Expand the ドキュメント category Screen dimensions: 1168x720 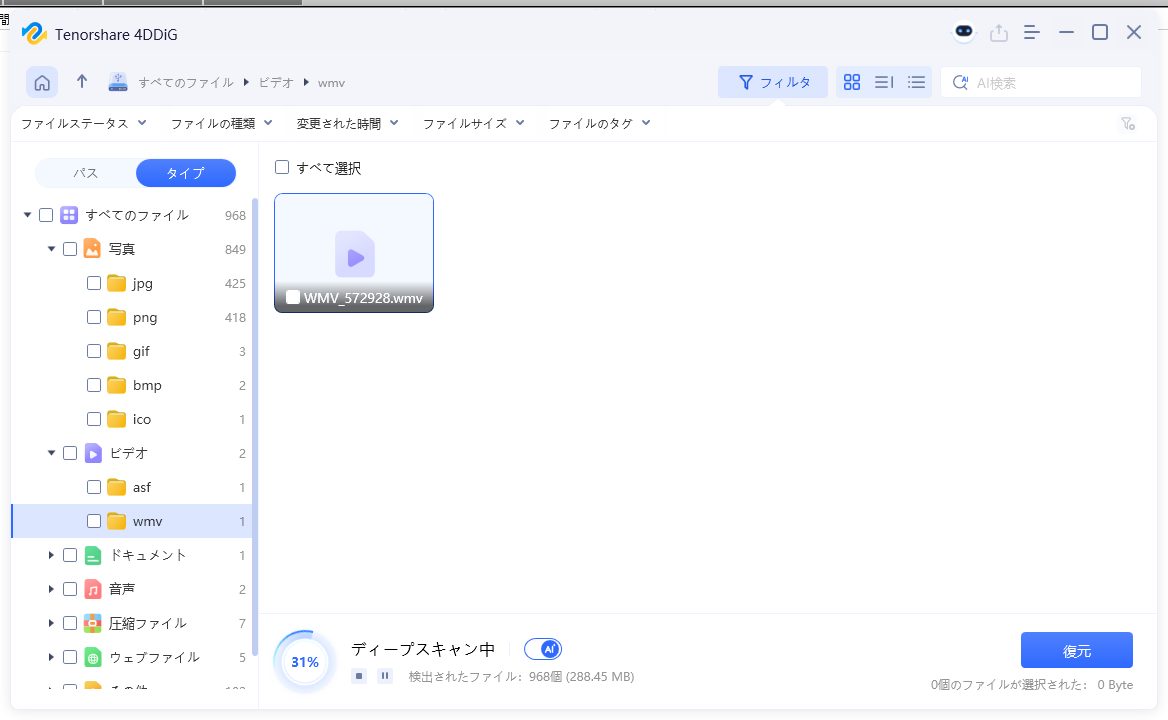point(51,555)
